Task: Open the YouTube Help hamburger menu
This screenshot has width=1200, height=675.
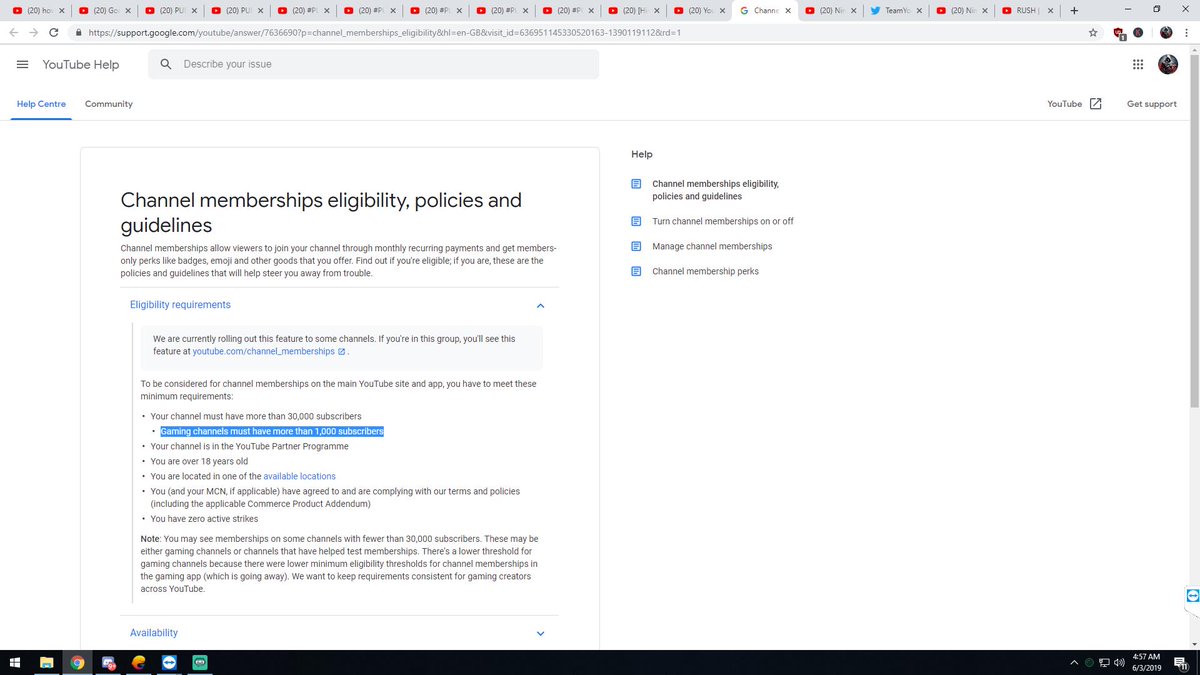Action: pos(22,64)
